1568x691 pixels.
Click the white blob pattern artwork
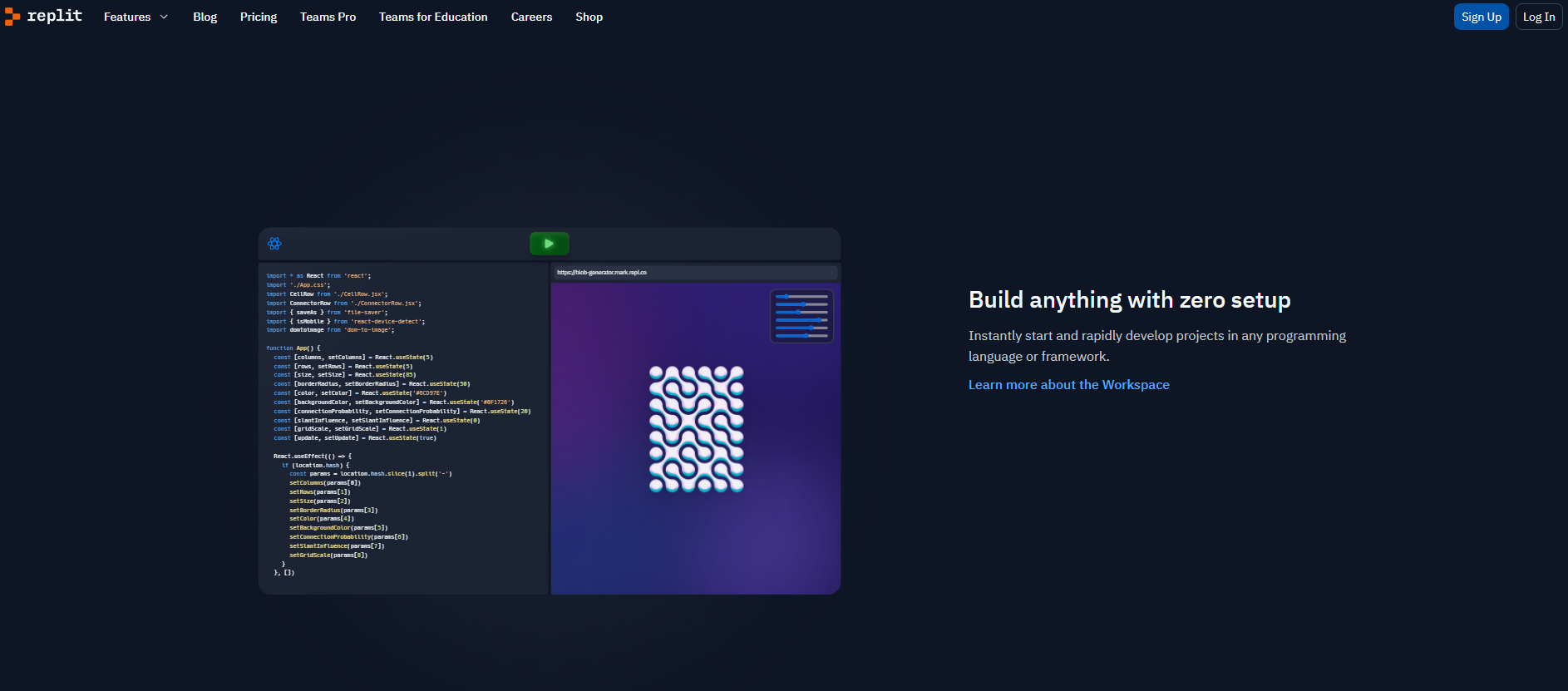click(x=696, y=429)
